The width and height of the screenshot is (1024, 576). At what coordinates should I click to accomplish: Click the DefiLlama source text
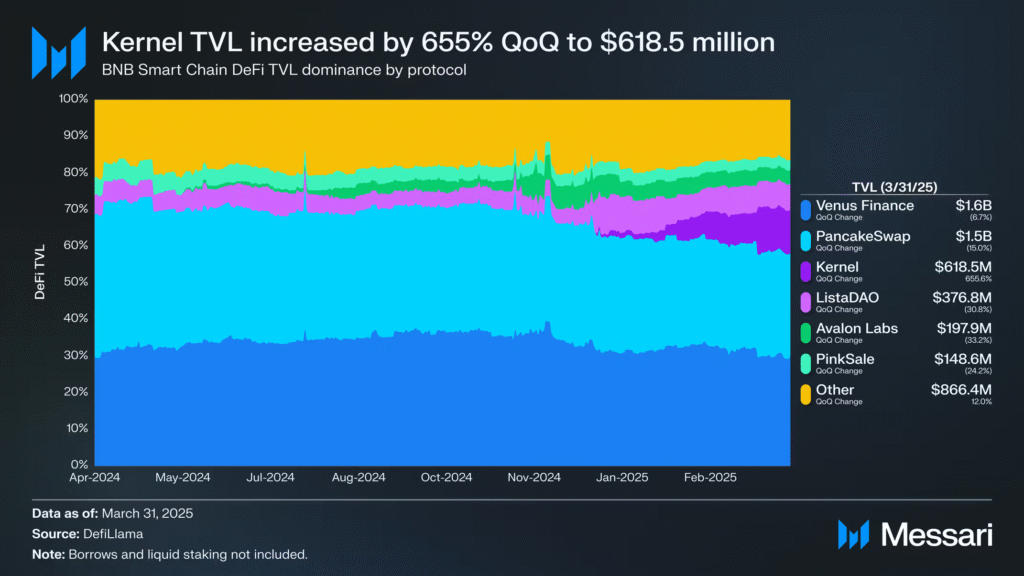[113, 534]
